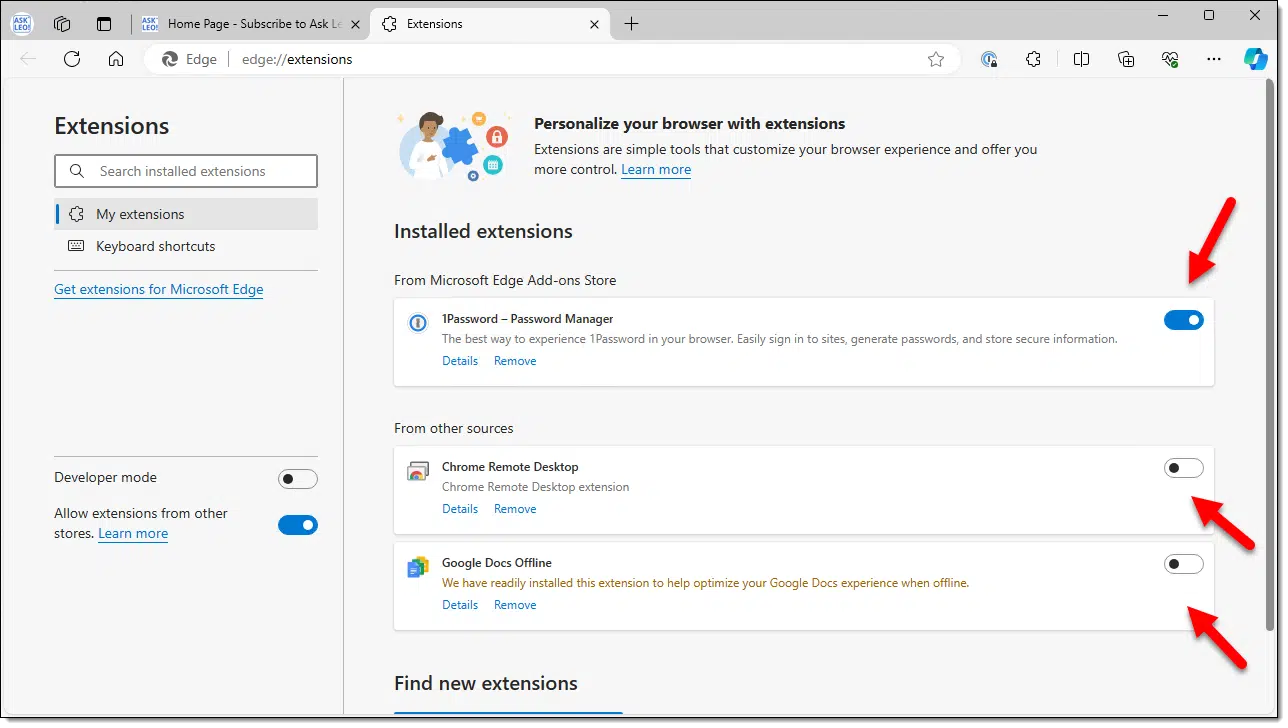Image resolution: width=1288 pixels, height=728 pixels.
Task: Click the Chrome Remote Desktop extension icon
Action: pos(418,471)
